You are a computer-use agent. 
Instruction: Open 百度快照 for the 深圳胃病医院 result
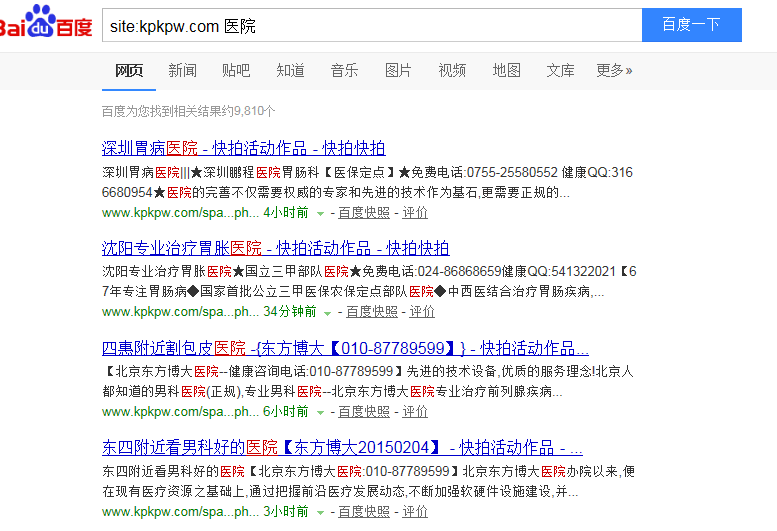pos(364,213)
